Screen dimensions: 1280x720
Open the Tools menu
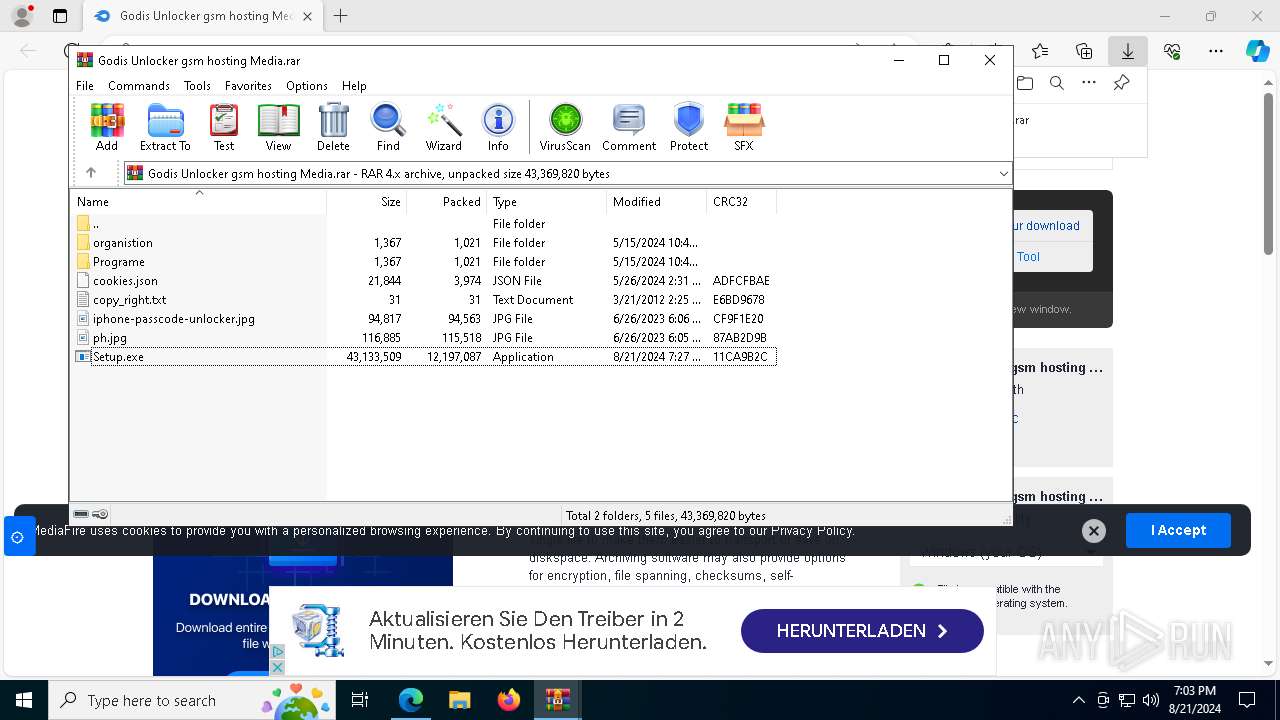click(197, 86)
